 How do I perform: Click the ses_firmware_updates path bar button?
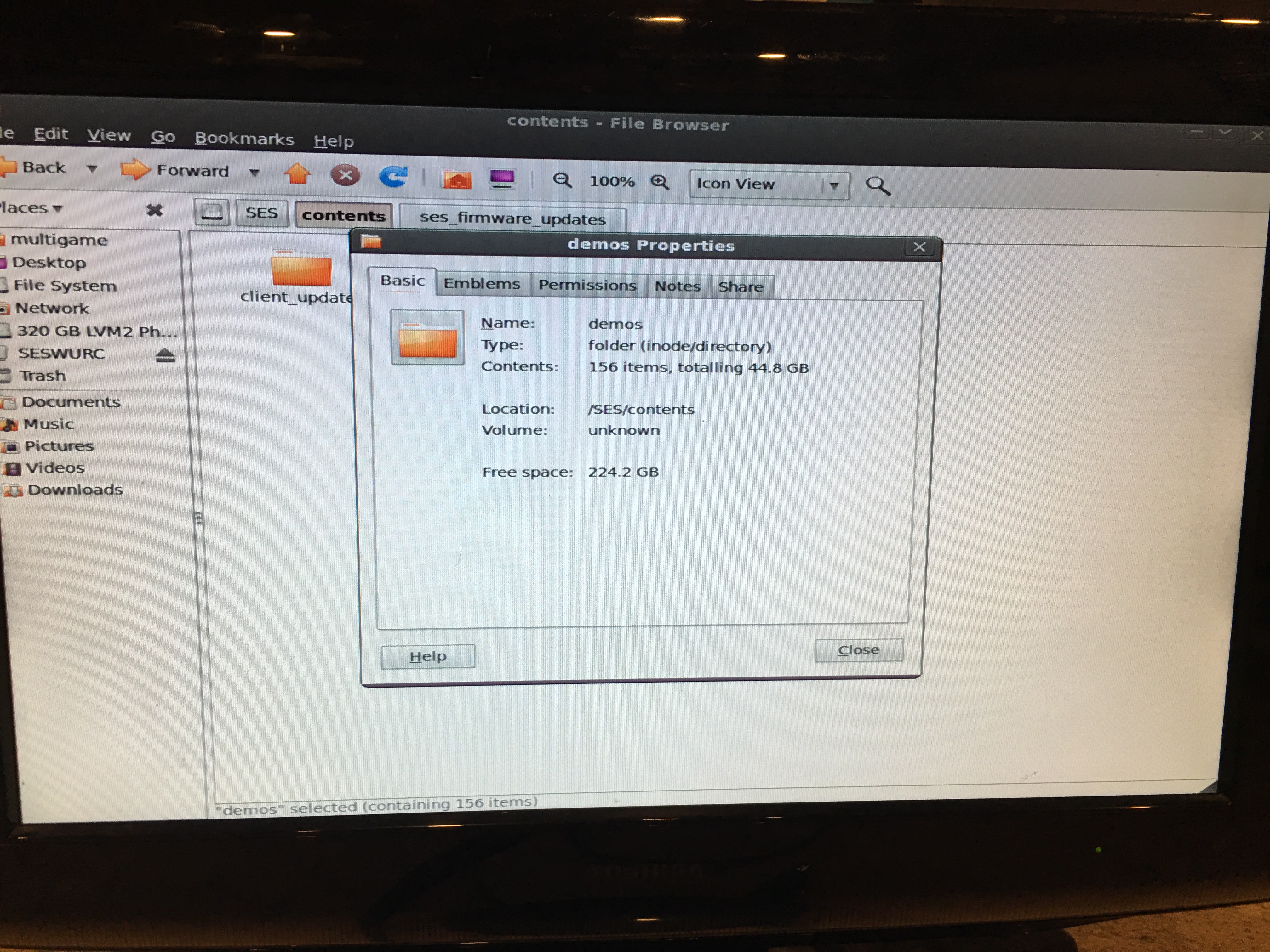pyautogui.click(x=513, y=218)
